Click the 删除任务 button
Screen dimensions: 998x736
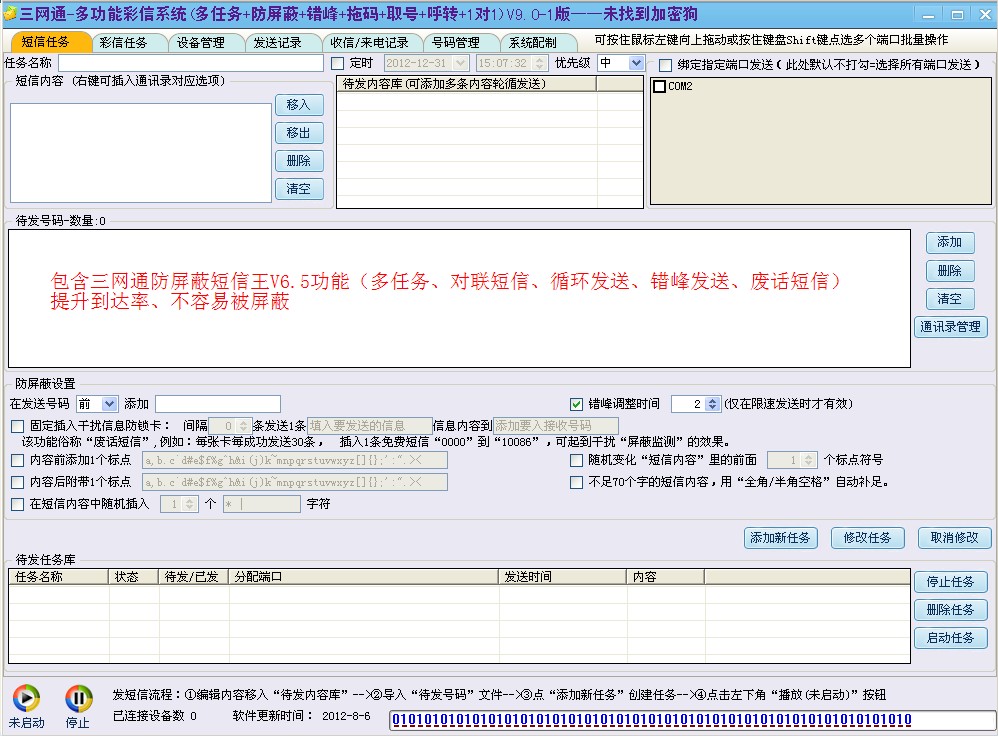tap(951, 610)
